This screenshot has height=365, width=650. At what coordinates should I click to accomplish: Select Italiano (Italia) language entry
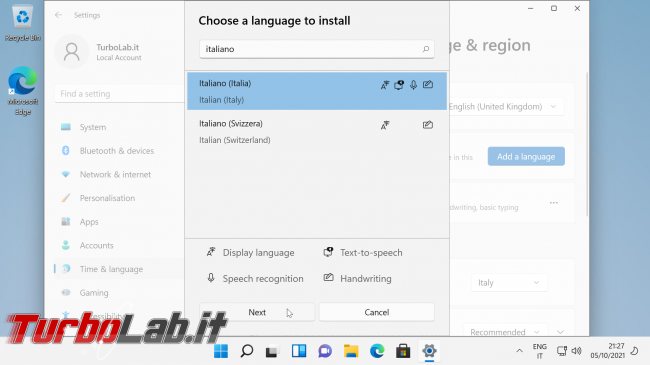tap(317, 91)
